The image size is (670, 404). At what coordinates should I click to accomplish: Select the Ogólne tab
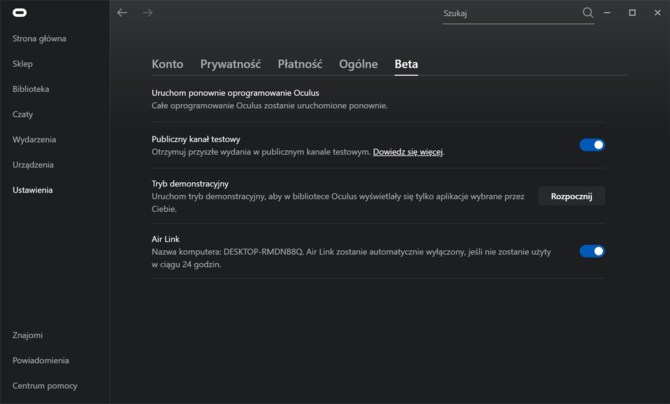359,64
